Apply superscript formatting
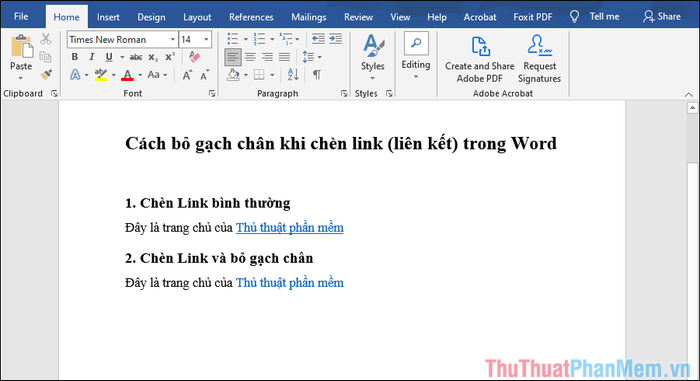 tap(170, 57)
